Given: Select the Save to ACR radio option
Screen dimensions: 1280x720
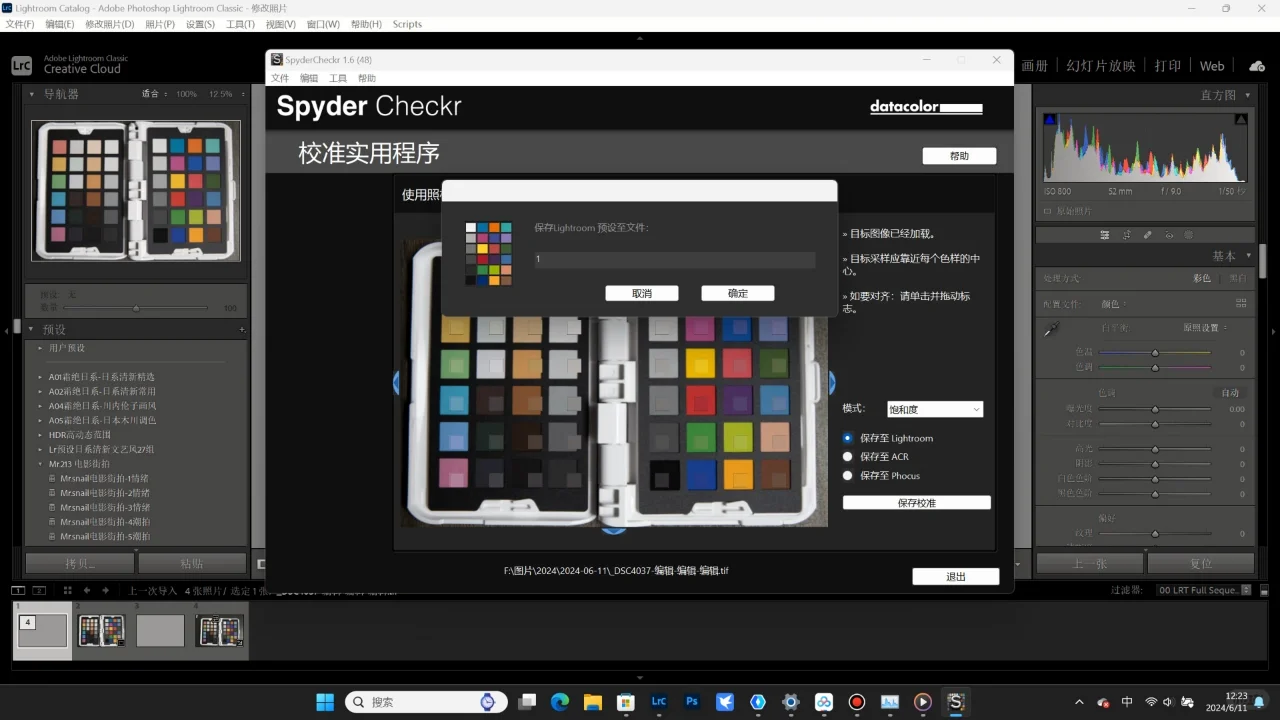Looking at the screenshot, I should click(848, 457).
